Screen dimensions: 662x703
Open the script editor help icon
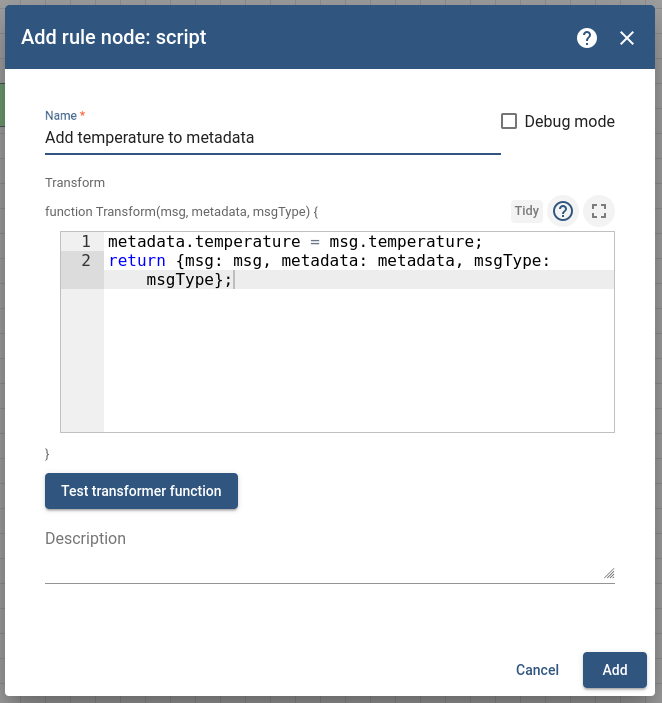(563, 211)
